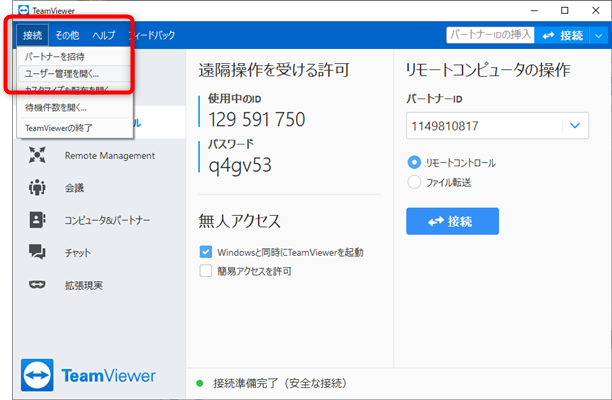The width and height of the screenshot is (612, 400).
Task: Click the パートナーID field showing 1149810817
Action: [x=497, y=126]
